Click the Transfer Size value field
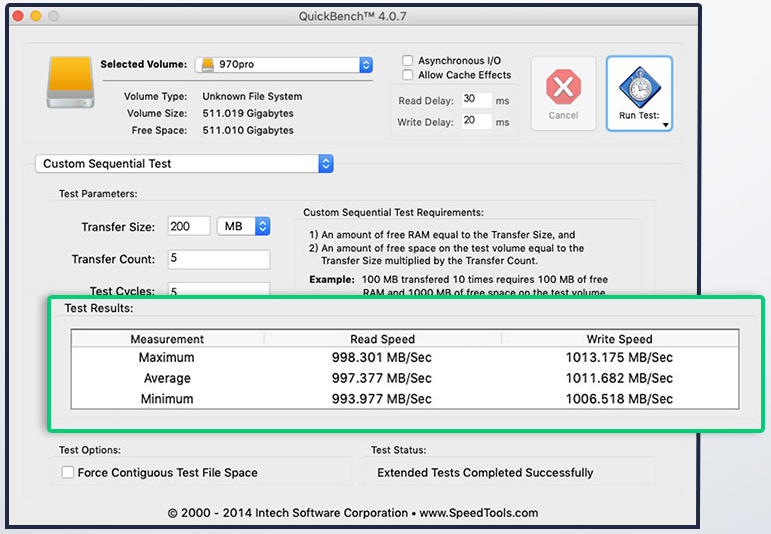771x534 pixels. pos(188,227)
